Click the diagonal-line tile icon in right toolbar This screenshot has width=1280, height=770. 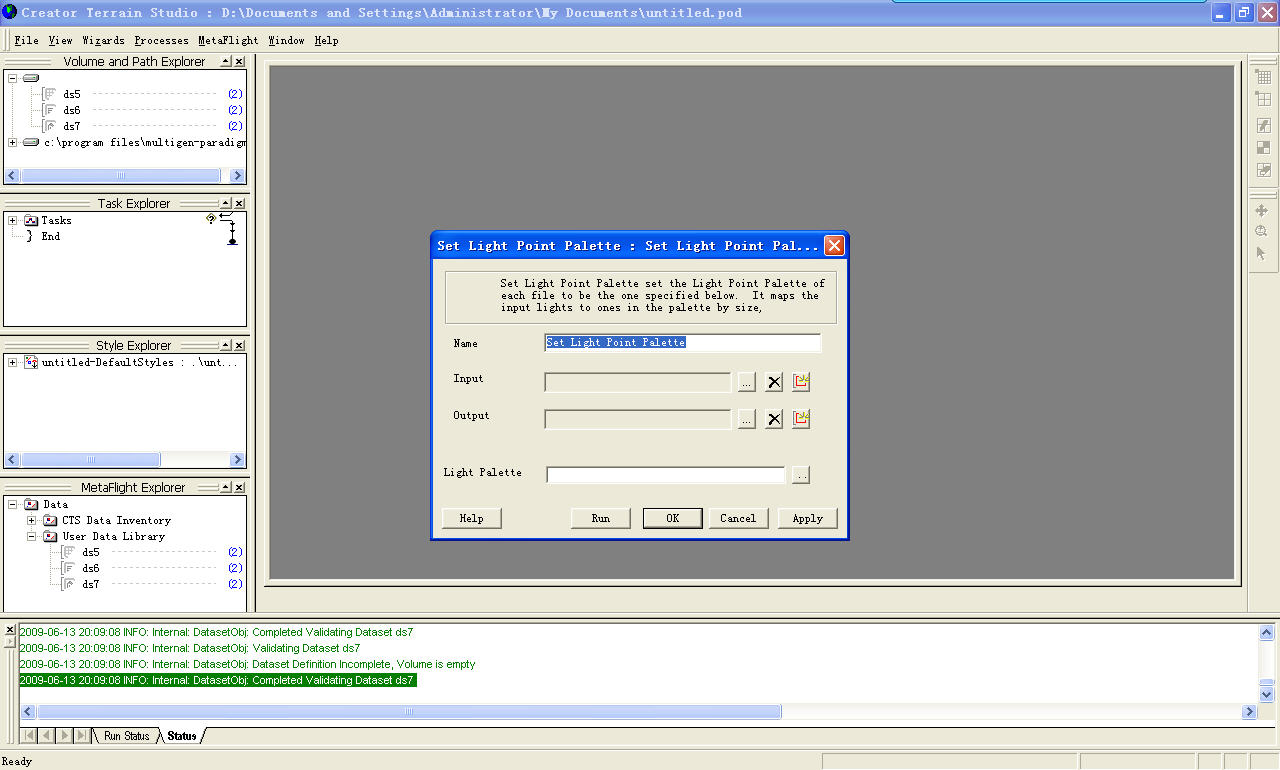click(x=1264, y=125)
